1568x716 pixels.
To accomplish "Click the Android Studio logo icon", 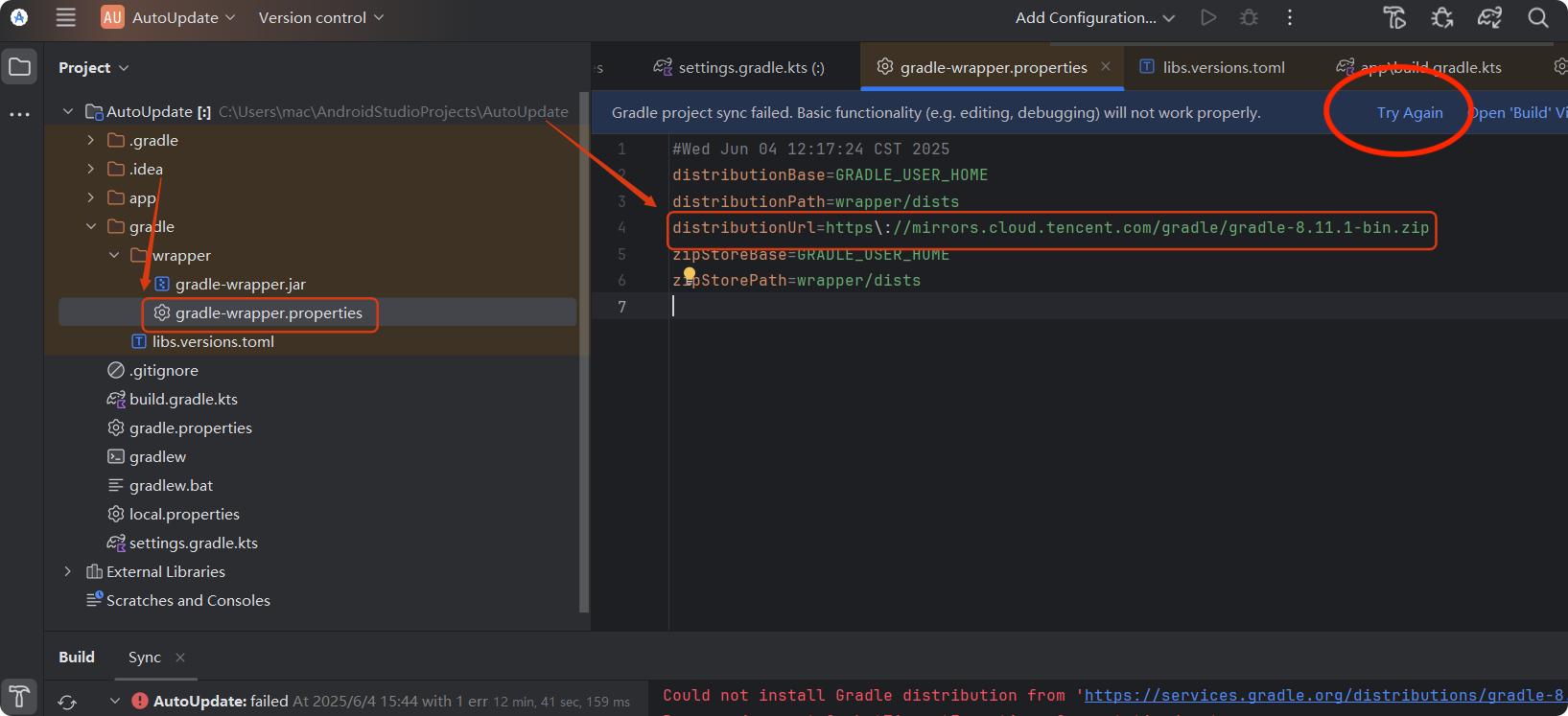I will (x=19, y=17).
